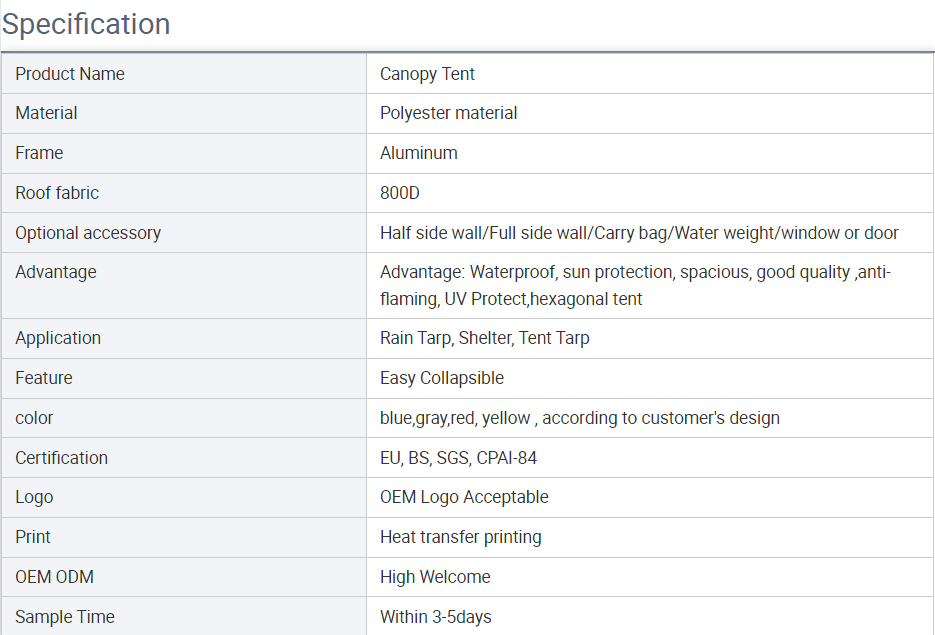Screen dimensions: 935x635
Task: Click Rain Tarp, Shelter application value
Action: click(484, 338)
